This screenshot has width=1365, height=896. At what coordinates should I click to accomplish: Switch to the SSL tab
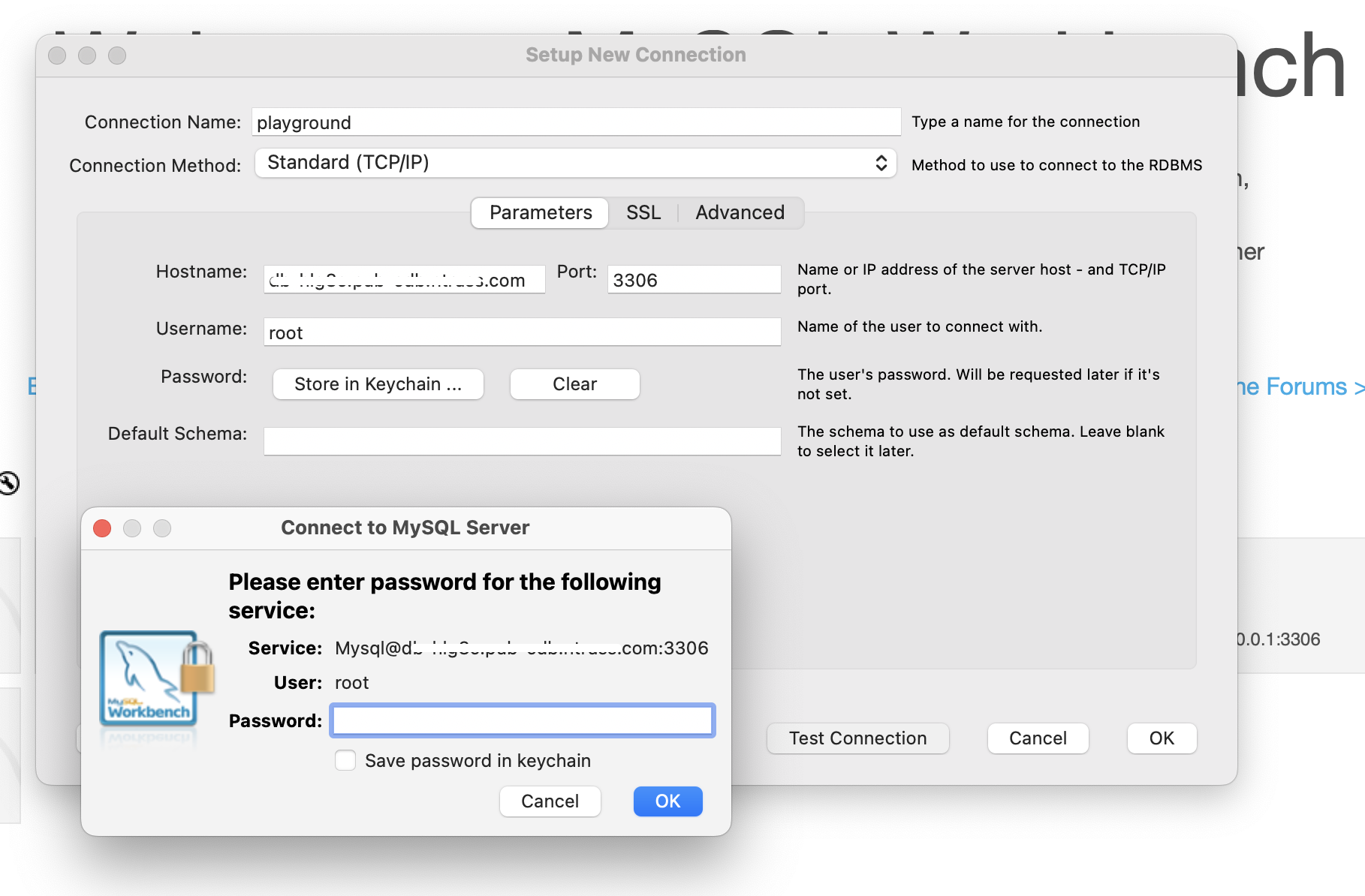pos(643,212)
